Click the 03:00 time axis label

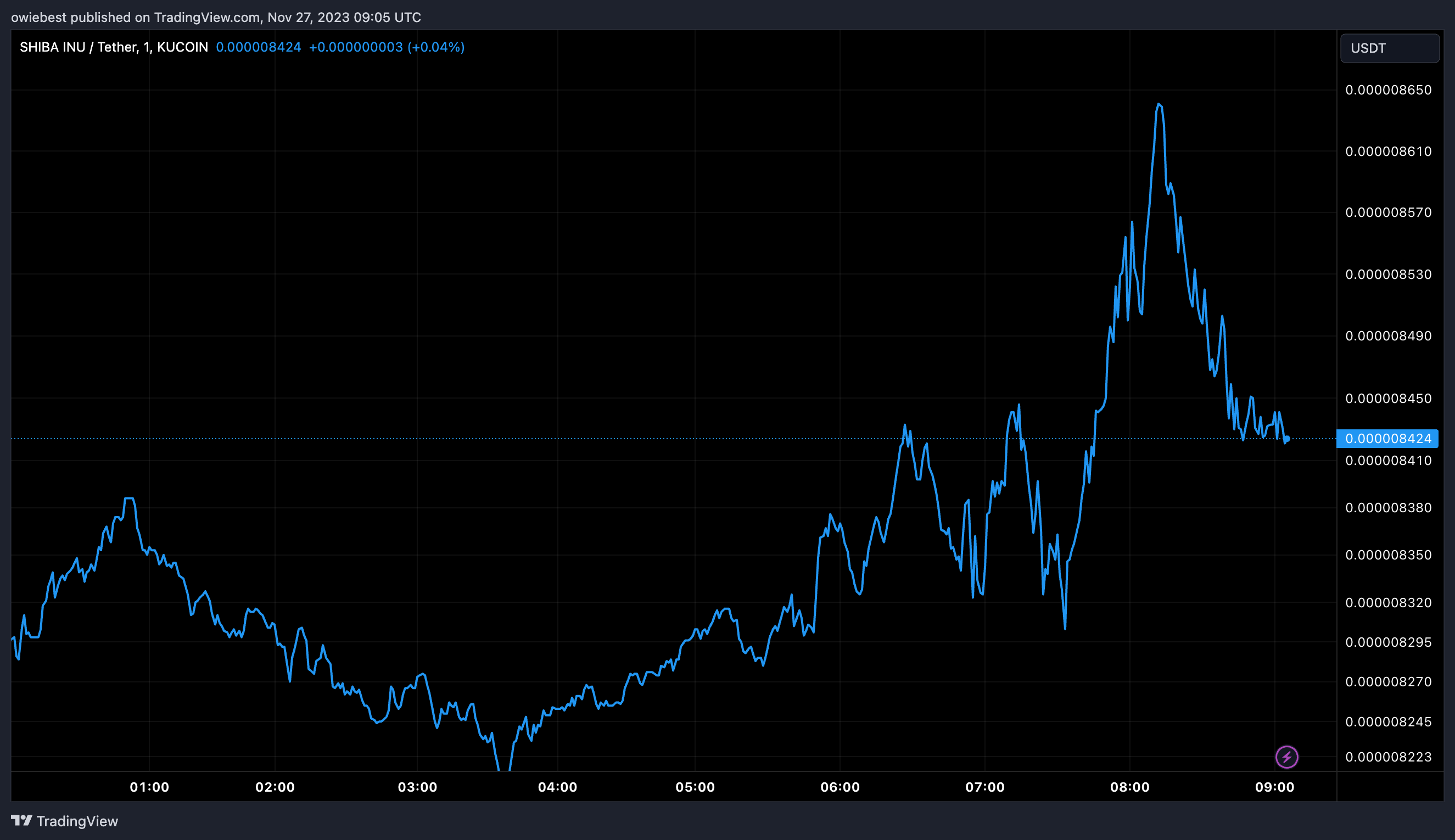(x=417, y=787)
